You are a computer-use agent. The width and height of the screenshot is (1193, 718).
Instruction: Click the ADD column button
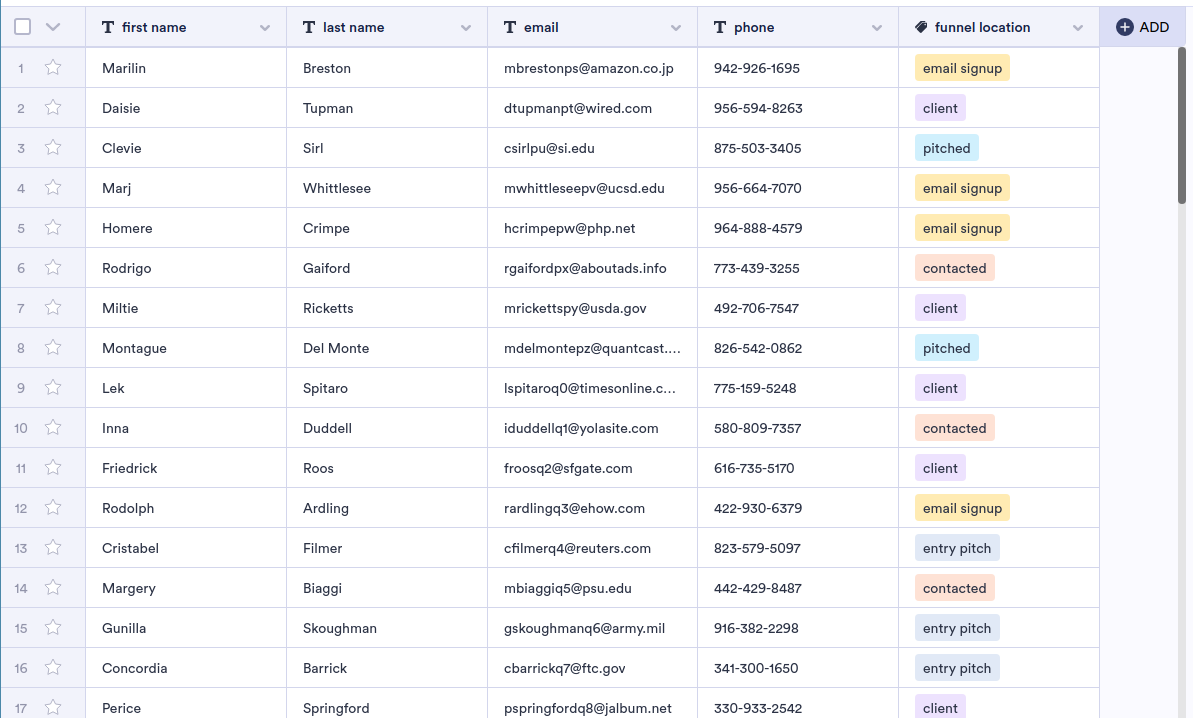point(1143,27)
